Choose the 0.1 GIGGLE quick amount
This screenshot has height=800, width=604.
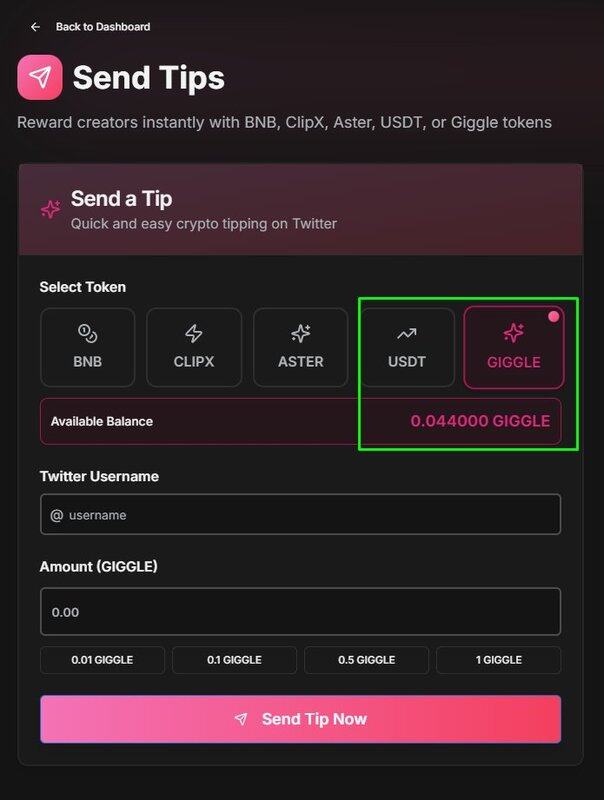click(234, 660)
